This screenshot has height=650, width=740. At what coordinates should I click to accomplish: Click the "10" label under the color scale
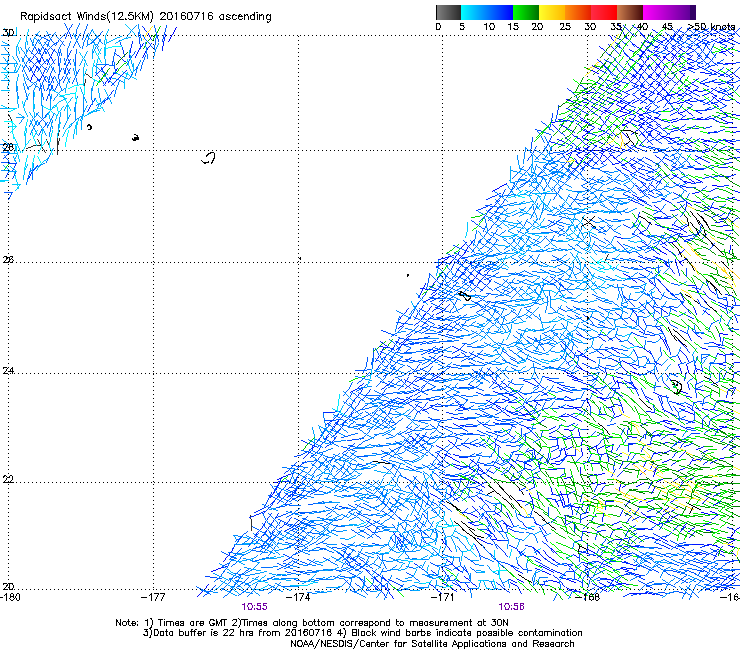[x=489, y=27]
